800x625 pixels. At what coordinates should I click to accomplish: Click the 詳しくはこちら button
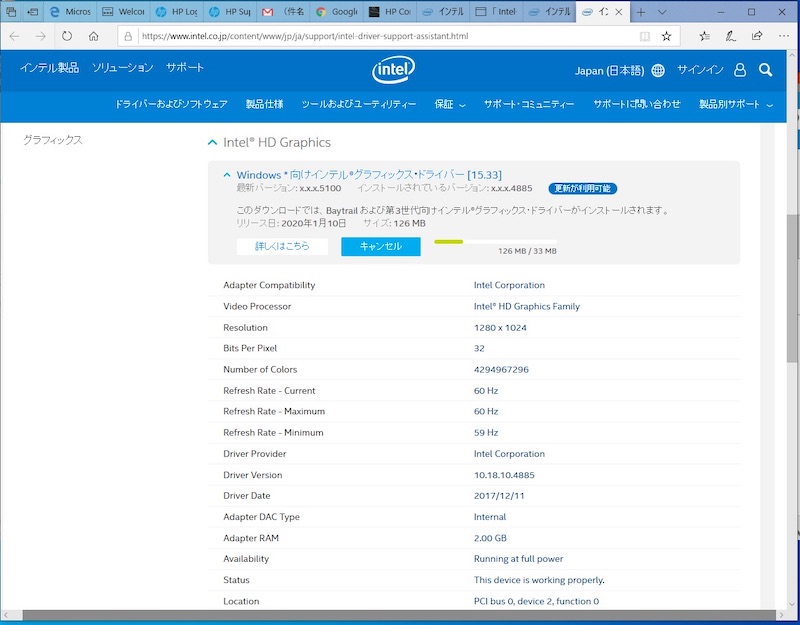[x=282, y=246]
